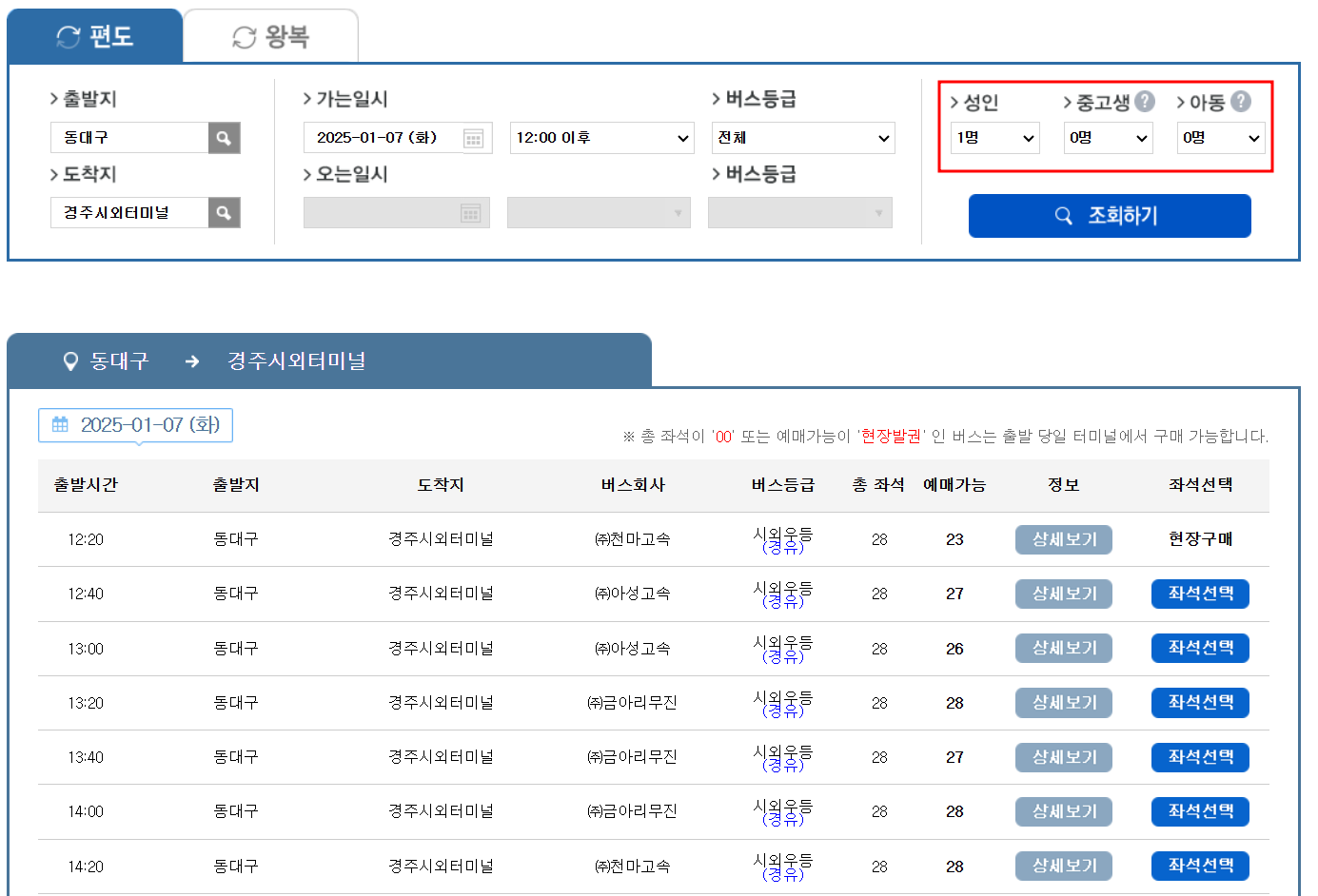This screenshot has width=1318, height=896.
Task: Click 시외우등(경유) grade in the 12:20 row
Action: 783,540
